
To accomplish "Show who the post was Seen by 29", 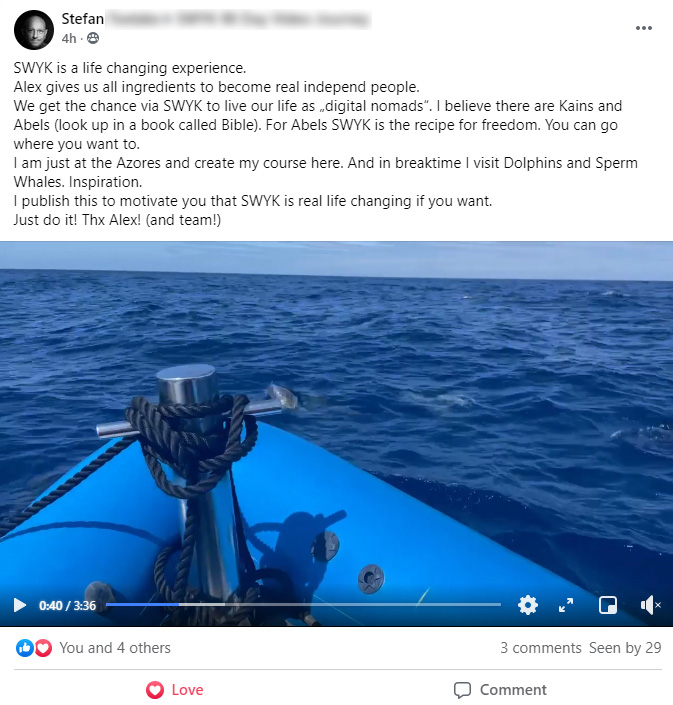I will click(625, 648).
